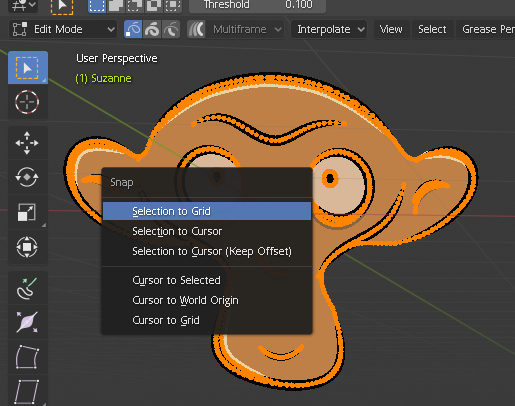Set selection mode to subtract
515x406 pixels.
click(134, 5)
